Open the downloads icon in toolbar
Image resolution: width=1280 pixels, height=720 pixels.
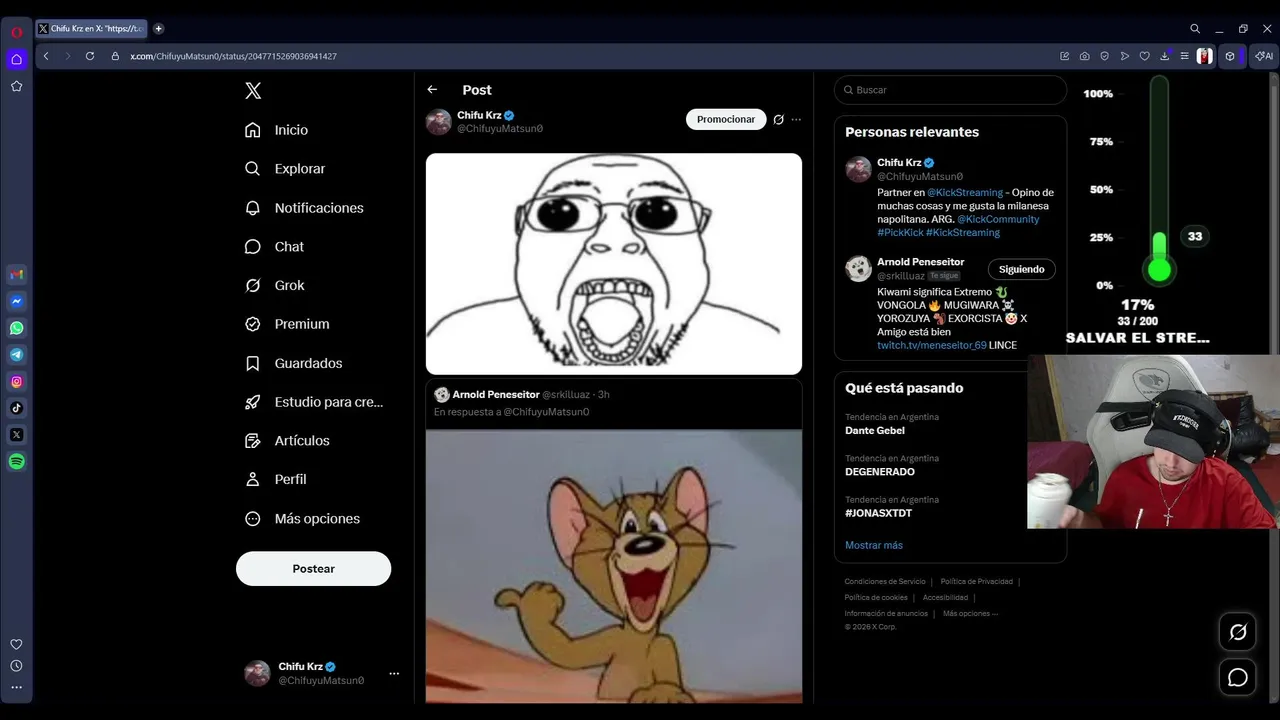[x=1164, y=56]
